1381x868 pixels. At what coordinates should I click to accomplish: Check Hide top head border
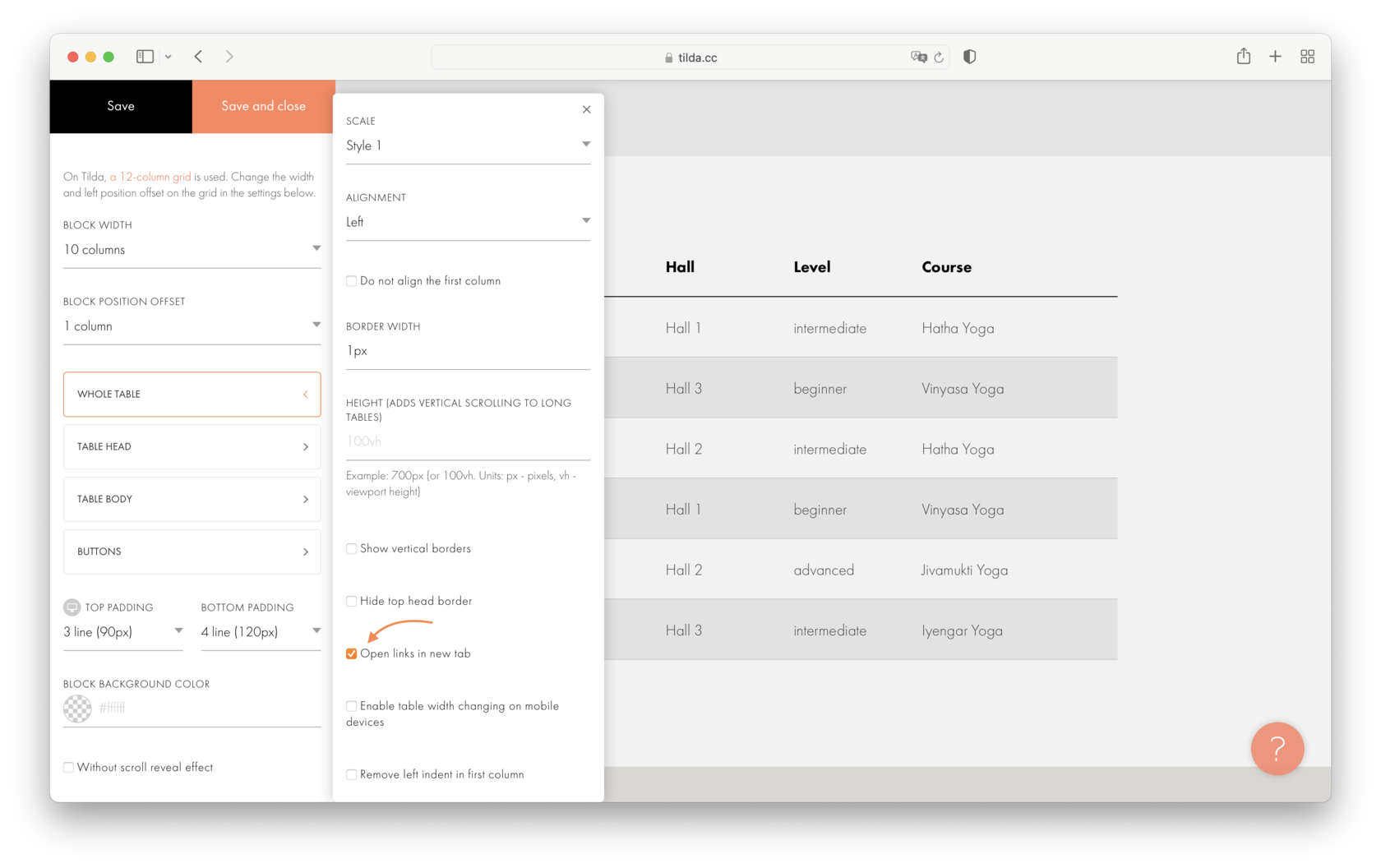coord(352,601)
